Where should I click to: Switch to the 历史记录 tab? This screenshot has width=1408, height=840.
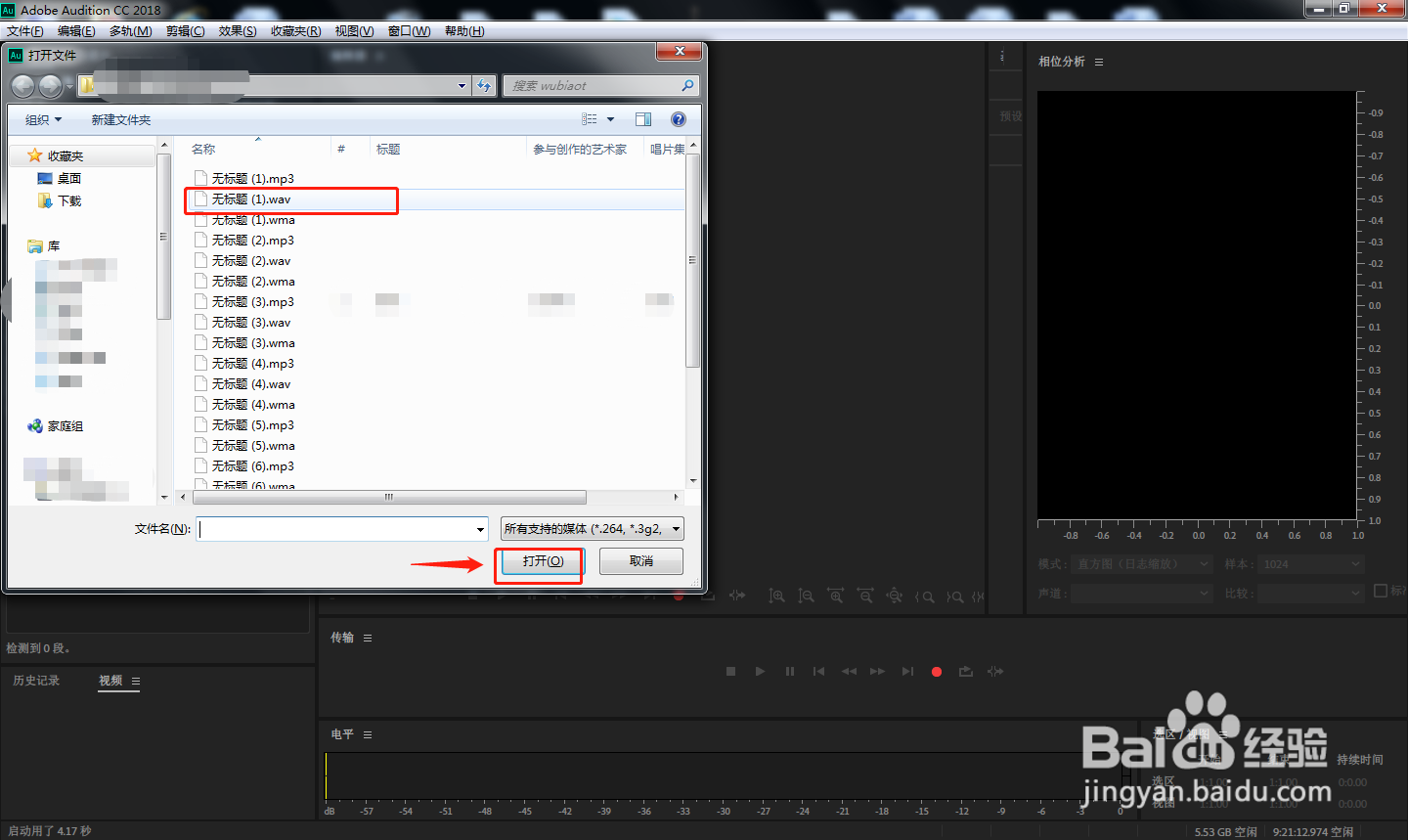pyautogui.click(x=36, y=681)
